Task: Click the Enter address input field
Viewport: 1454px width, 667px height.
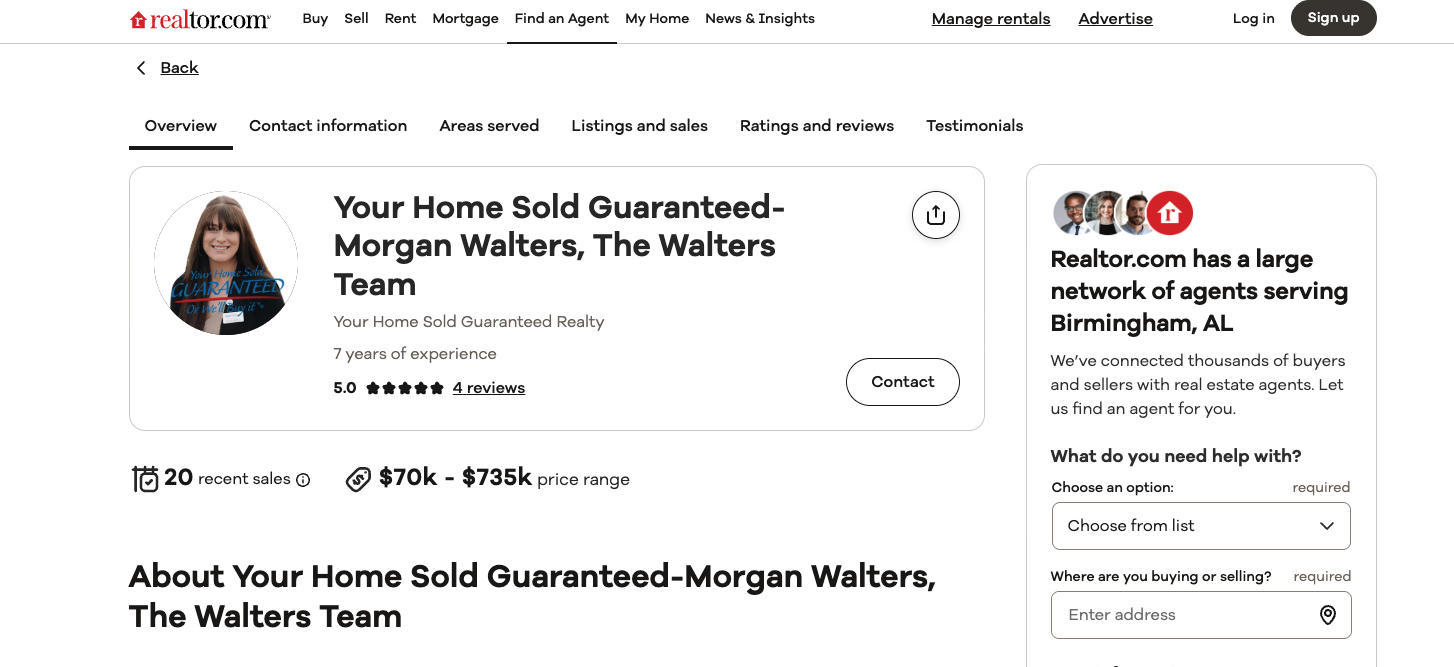Action: point(1180,614)
